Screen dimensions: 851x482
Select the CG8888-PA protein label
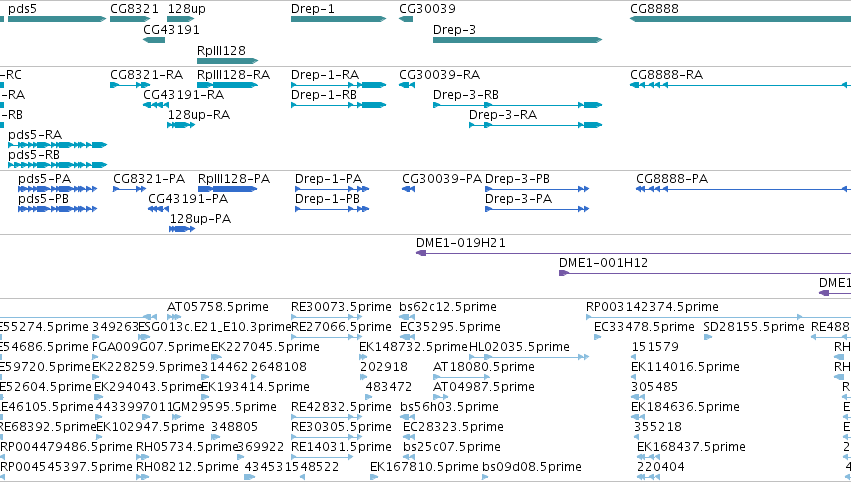point(672,179)
